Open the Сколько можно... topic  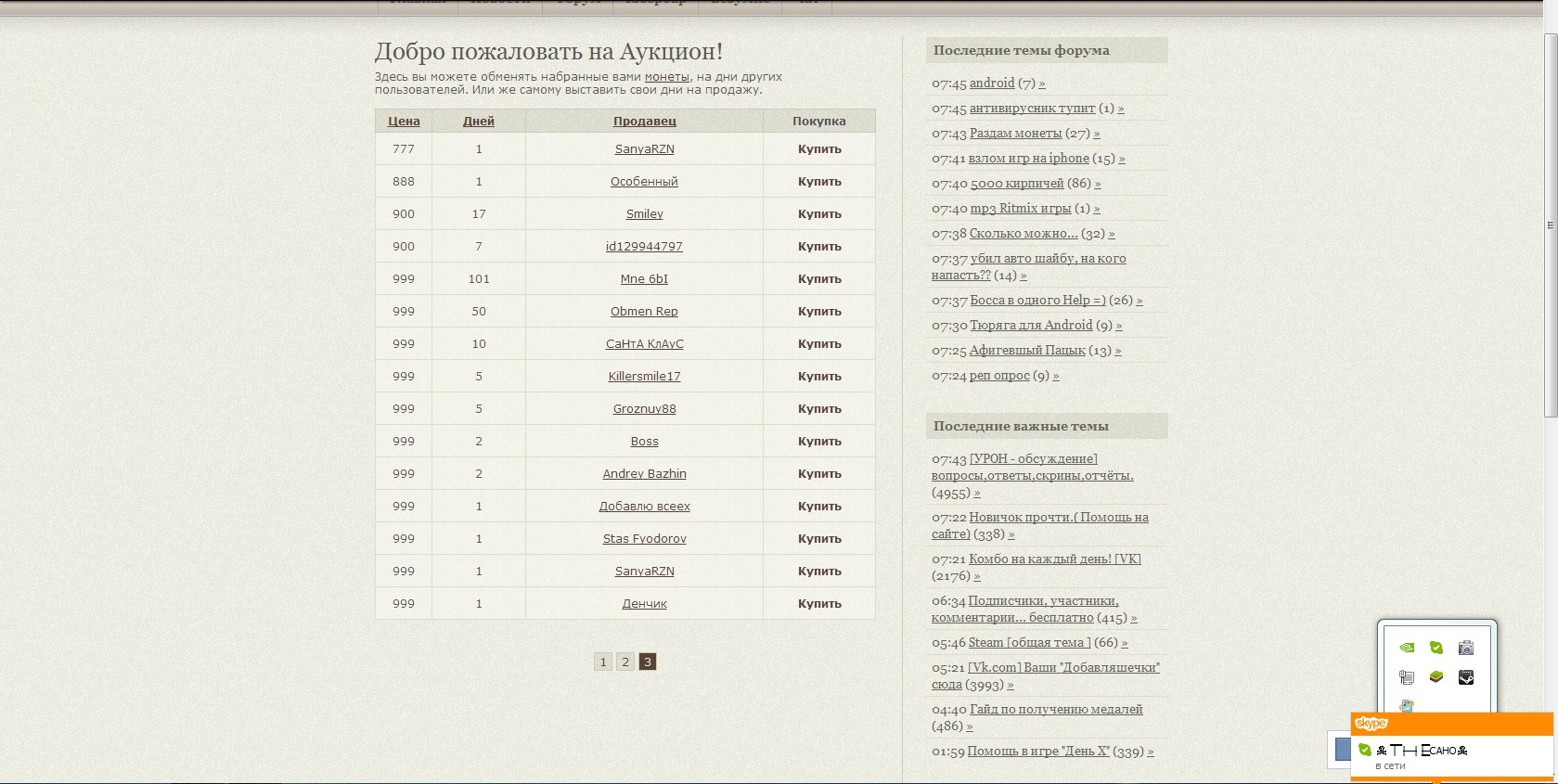pyautogui.click(x=1024, y=233)
